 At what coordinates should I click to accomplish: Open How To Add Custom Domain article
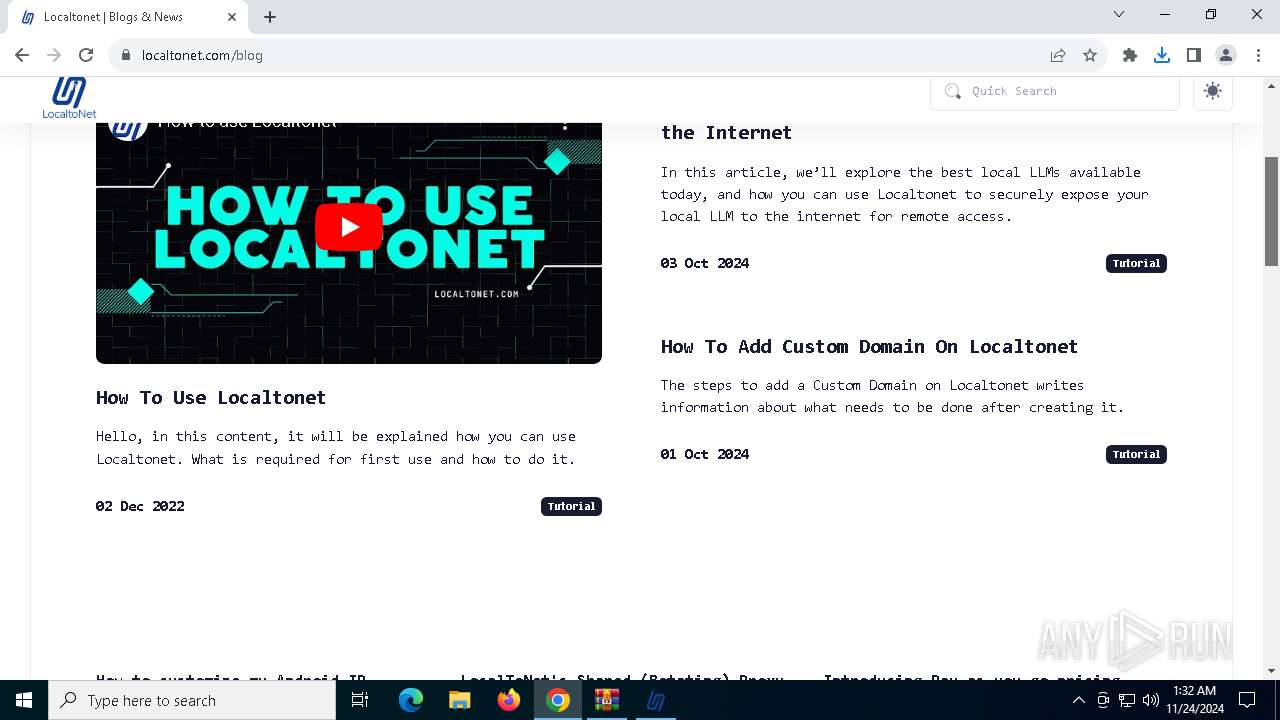click(x=869, y=346)
